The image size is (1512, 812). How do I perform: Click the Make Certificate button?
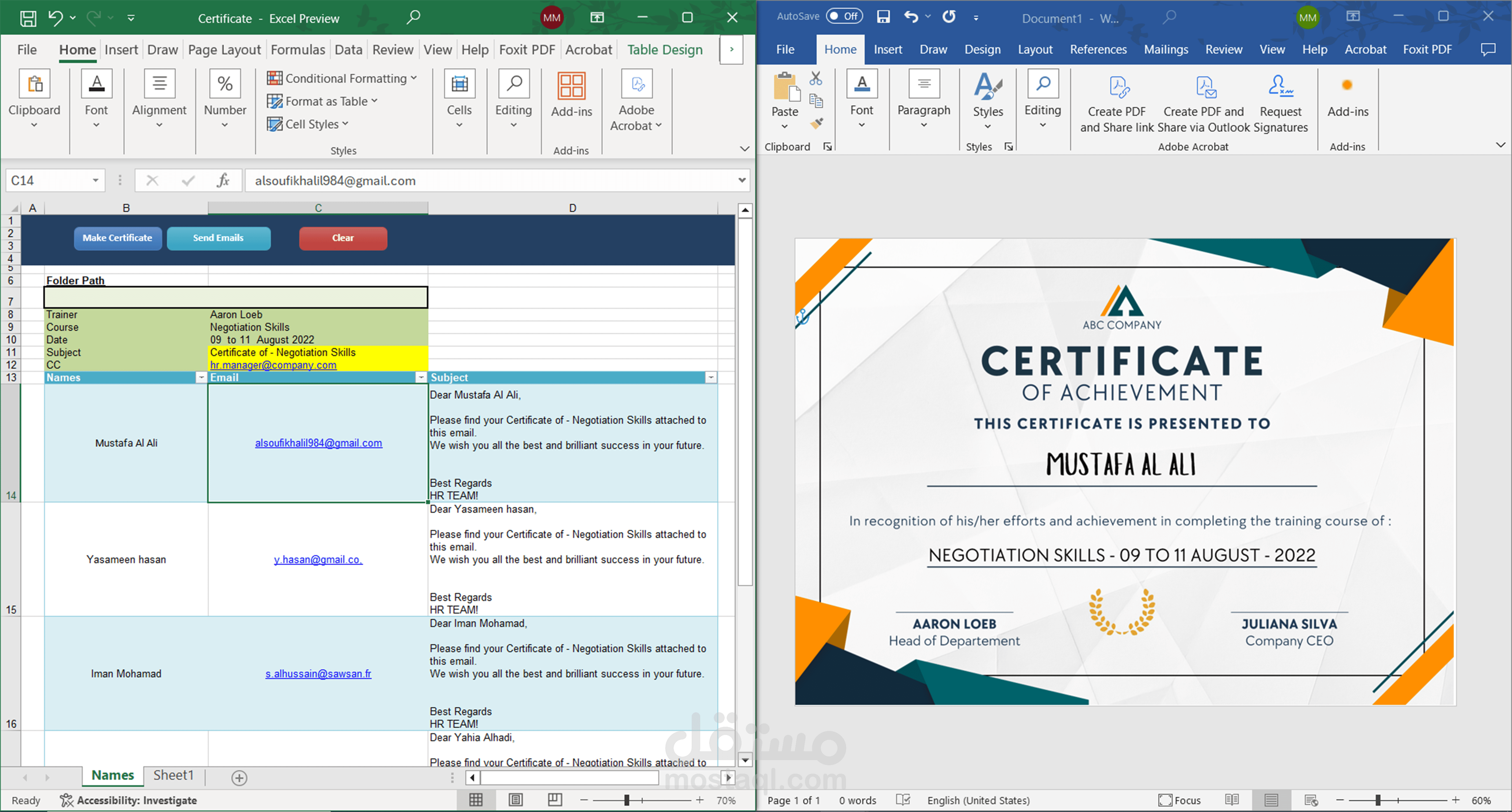click(117, 238)
